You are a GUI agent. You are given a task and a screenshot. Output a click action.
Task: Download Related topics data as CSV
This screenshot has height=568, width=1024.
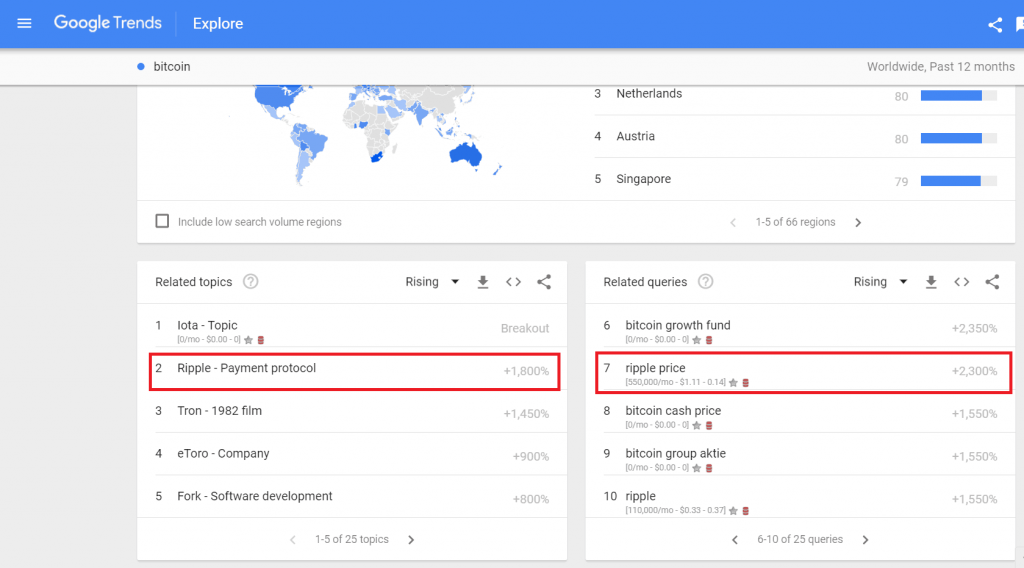483,282
